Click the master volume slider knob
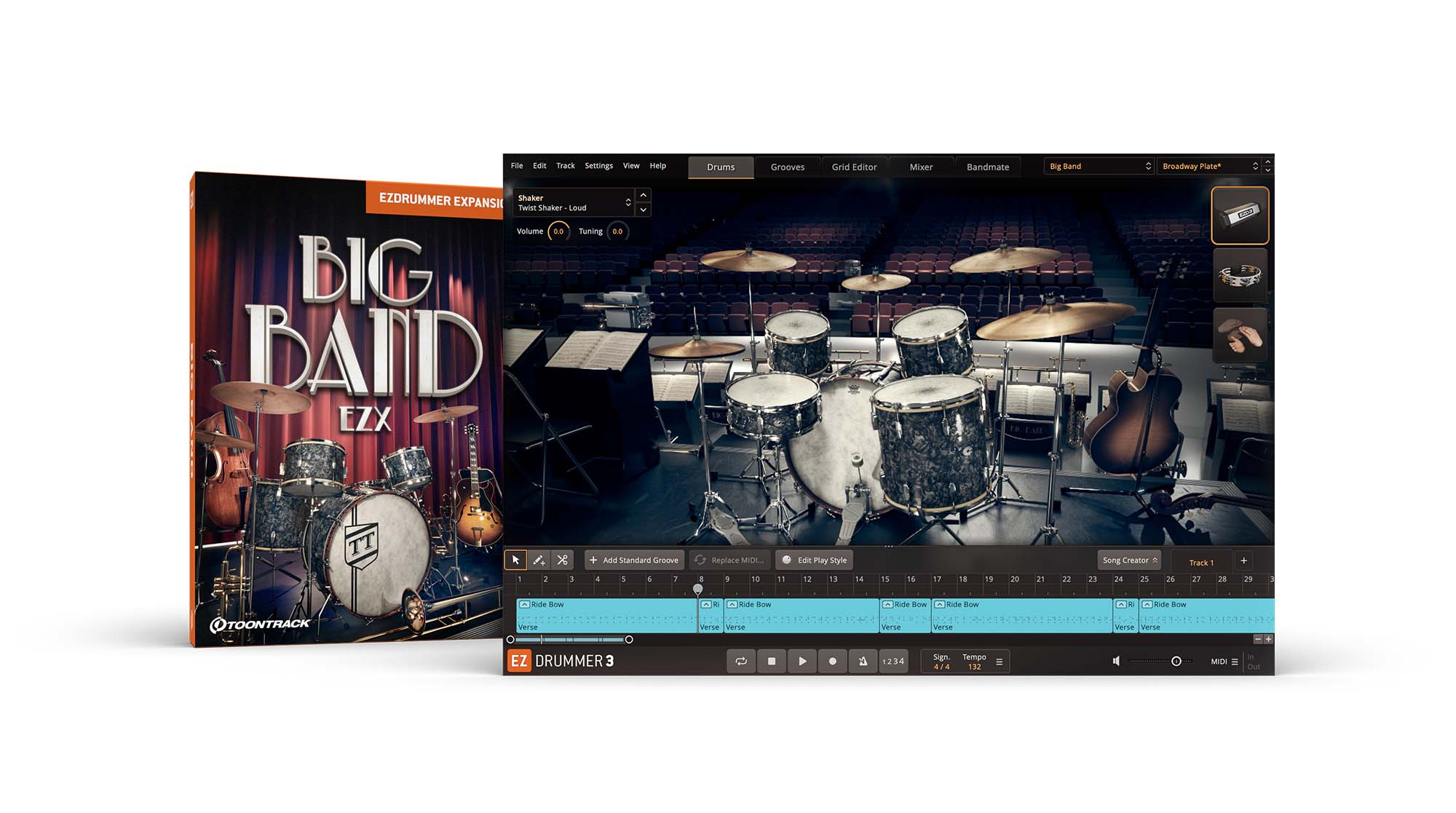 click(x=1176, y=661)
